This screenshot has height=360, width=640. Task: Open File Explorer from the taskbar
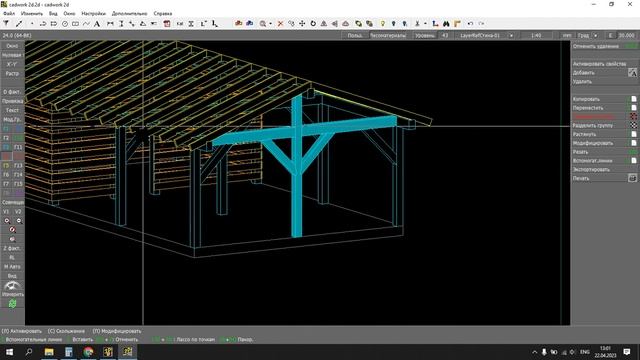49,351
